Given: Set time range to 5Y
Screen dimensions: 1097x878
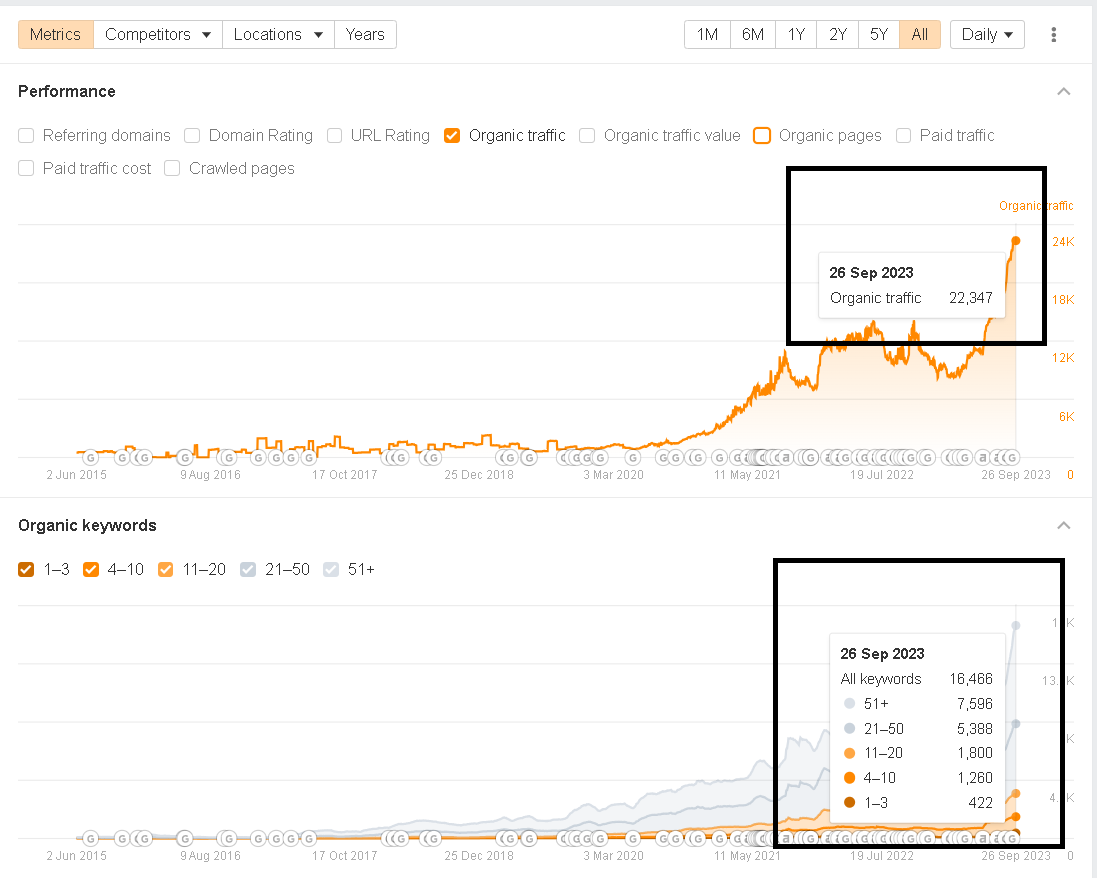Looking at the screenshot, I should (x=878, y=34).
